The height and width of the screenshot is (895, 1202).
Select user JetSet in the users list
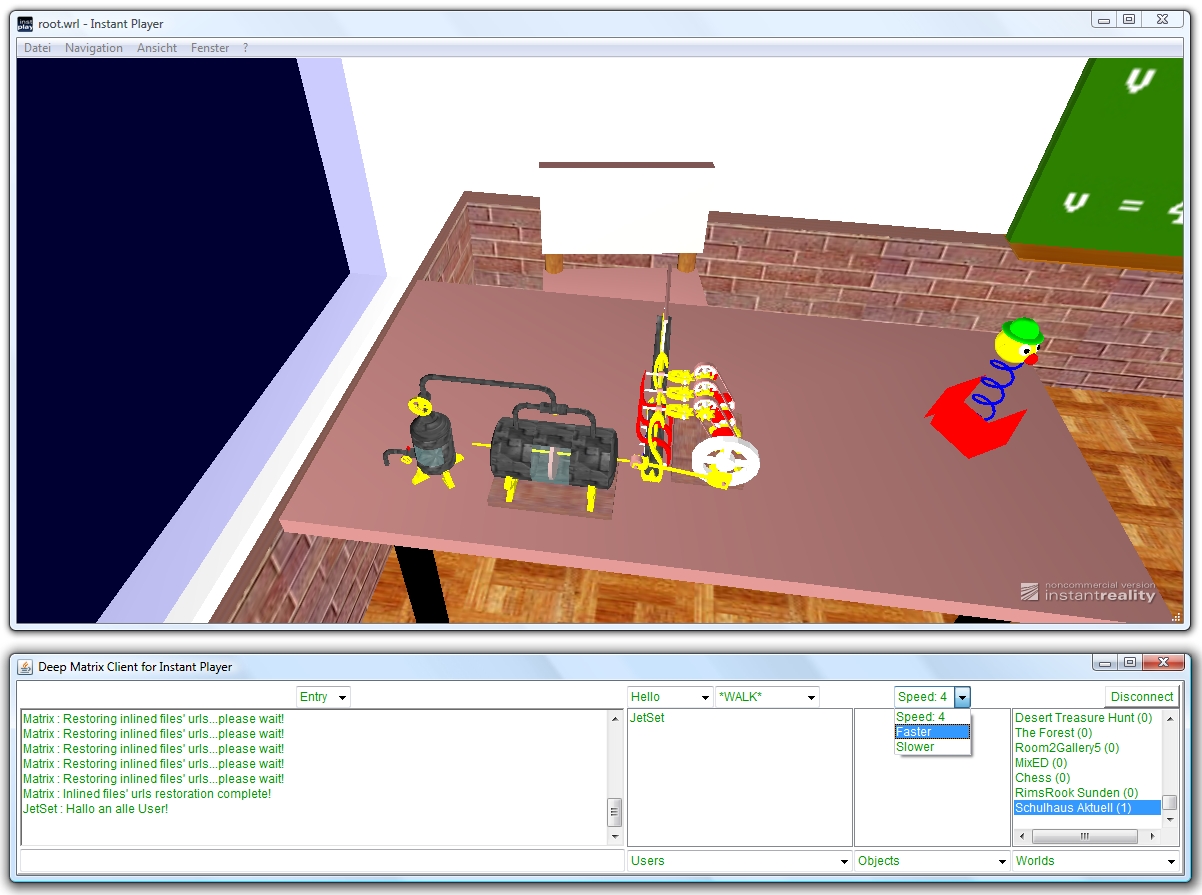coord(647,718)
